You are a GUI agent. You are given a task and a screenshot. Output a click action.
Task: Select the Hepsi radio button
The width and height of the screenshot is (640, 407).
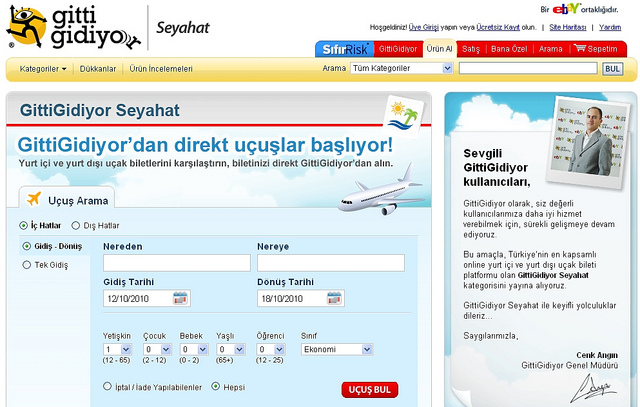pyautogui.click(x=216, y=386)
